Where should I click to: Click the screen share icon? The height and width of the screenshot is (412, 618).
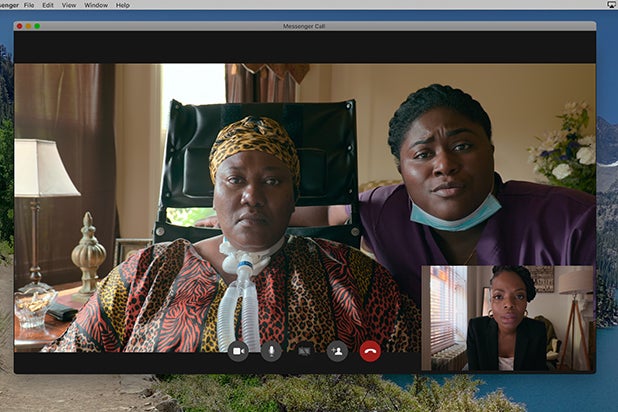coord(304,350)
